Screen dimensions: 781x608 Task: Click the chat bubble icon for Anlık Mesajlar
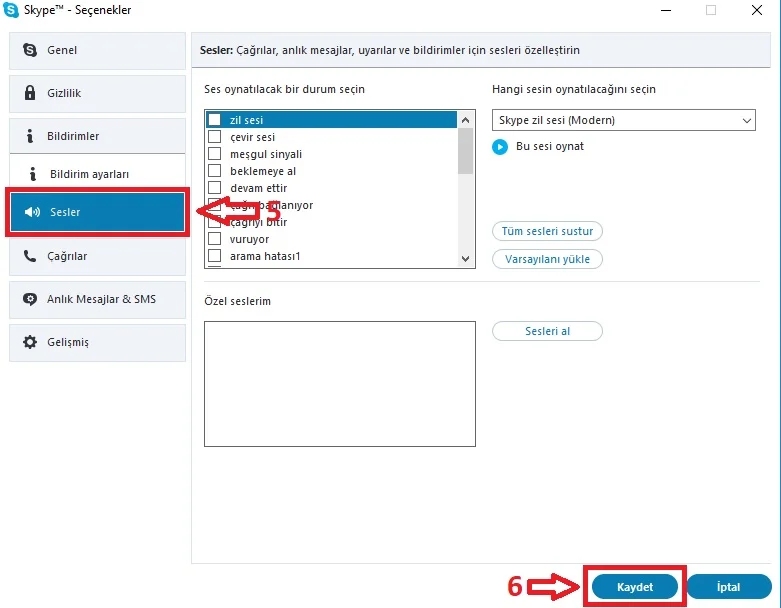[x=29, y=299]
